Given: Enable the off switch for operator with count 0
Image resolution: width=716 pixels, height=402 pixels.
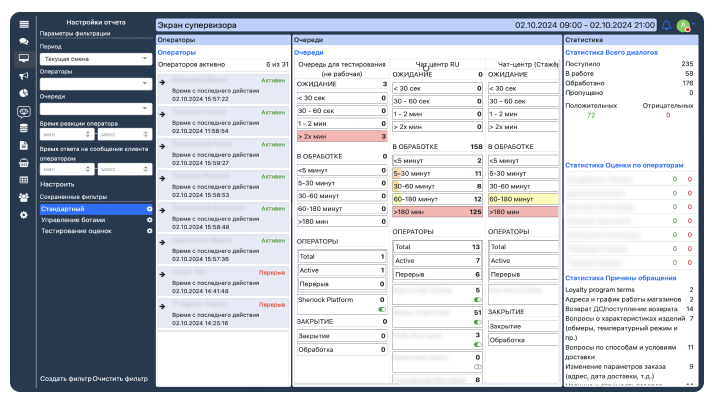Looking at the screenshot, I should 477,367.
